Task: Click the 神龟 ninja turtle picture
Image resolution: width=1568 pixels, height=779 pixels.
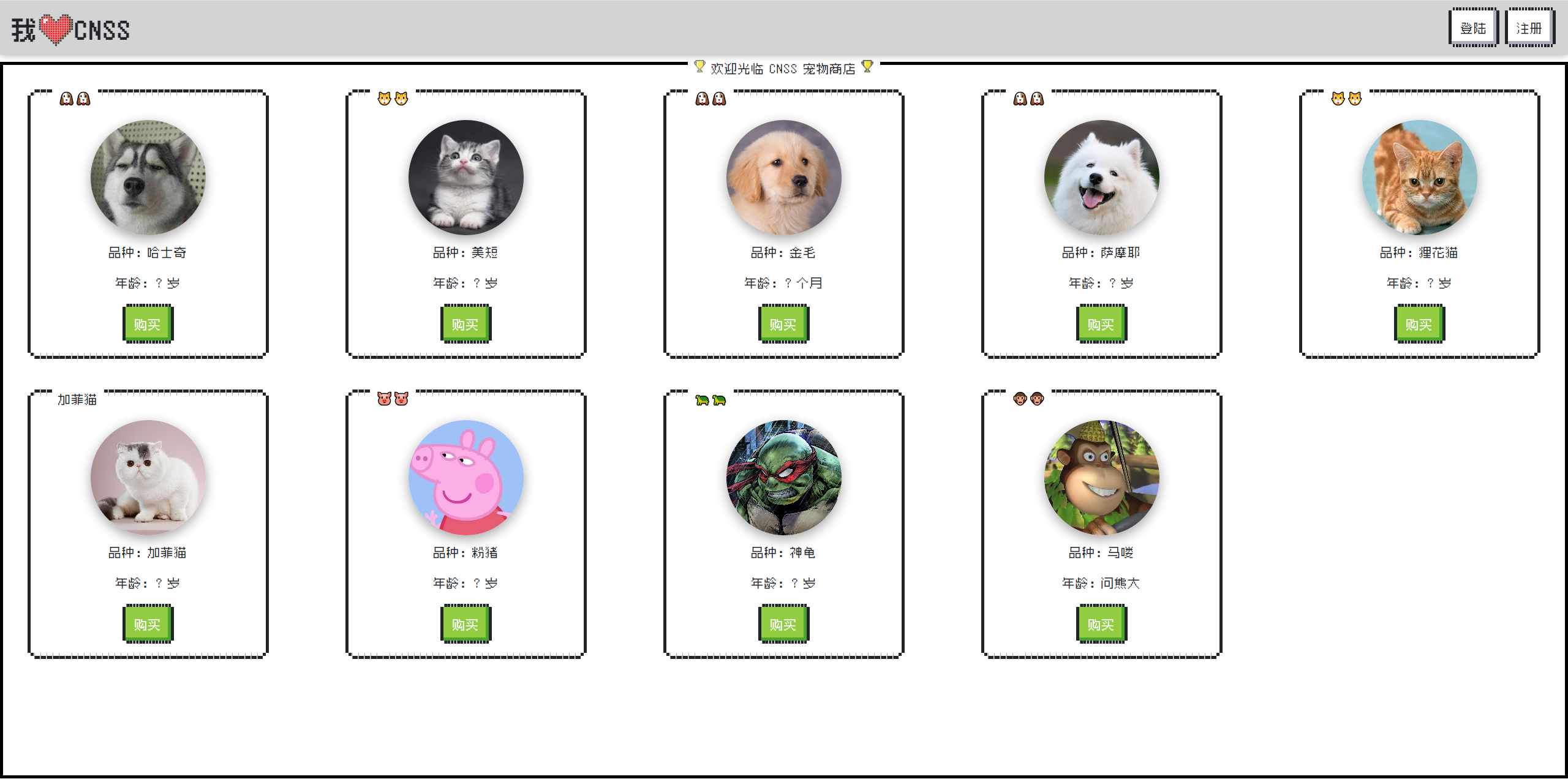Action: click(x=783, y=478)
